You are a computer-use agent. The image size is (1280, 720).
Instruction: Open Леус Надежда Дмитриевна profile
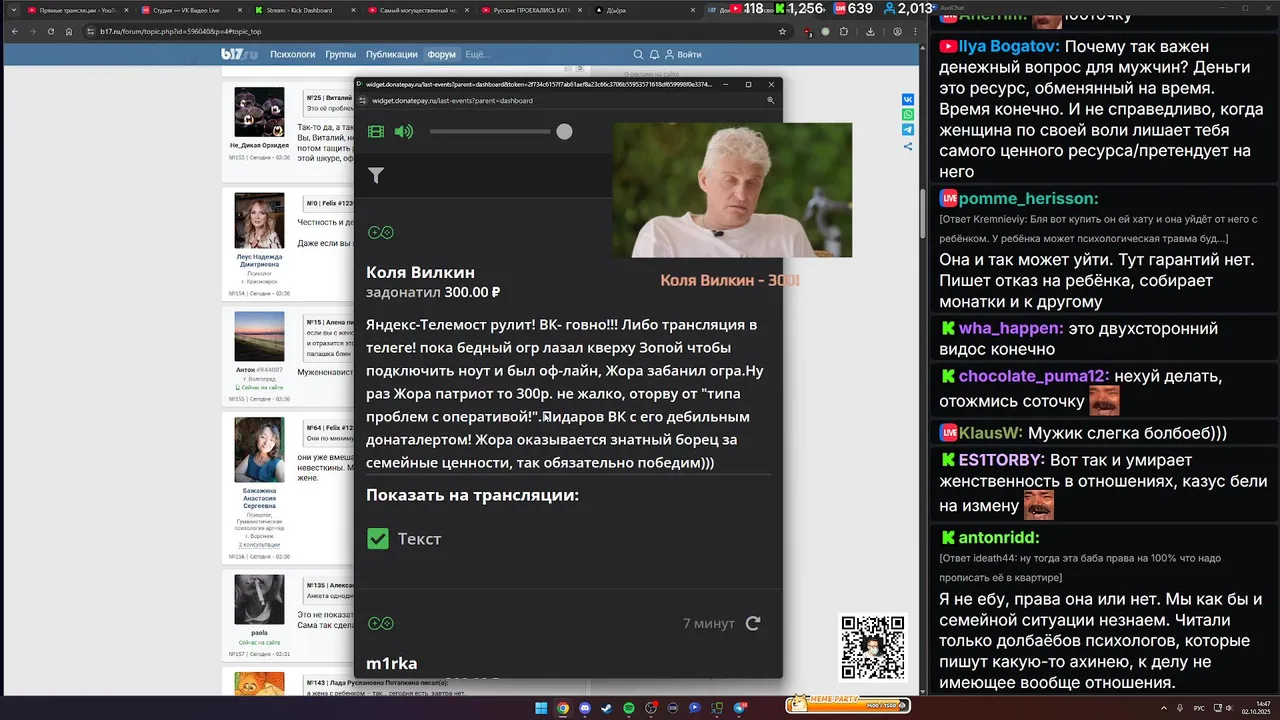pos(259,260)
